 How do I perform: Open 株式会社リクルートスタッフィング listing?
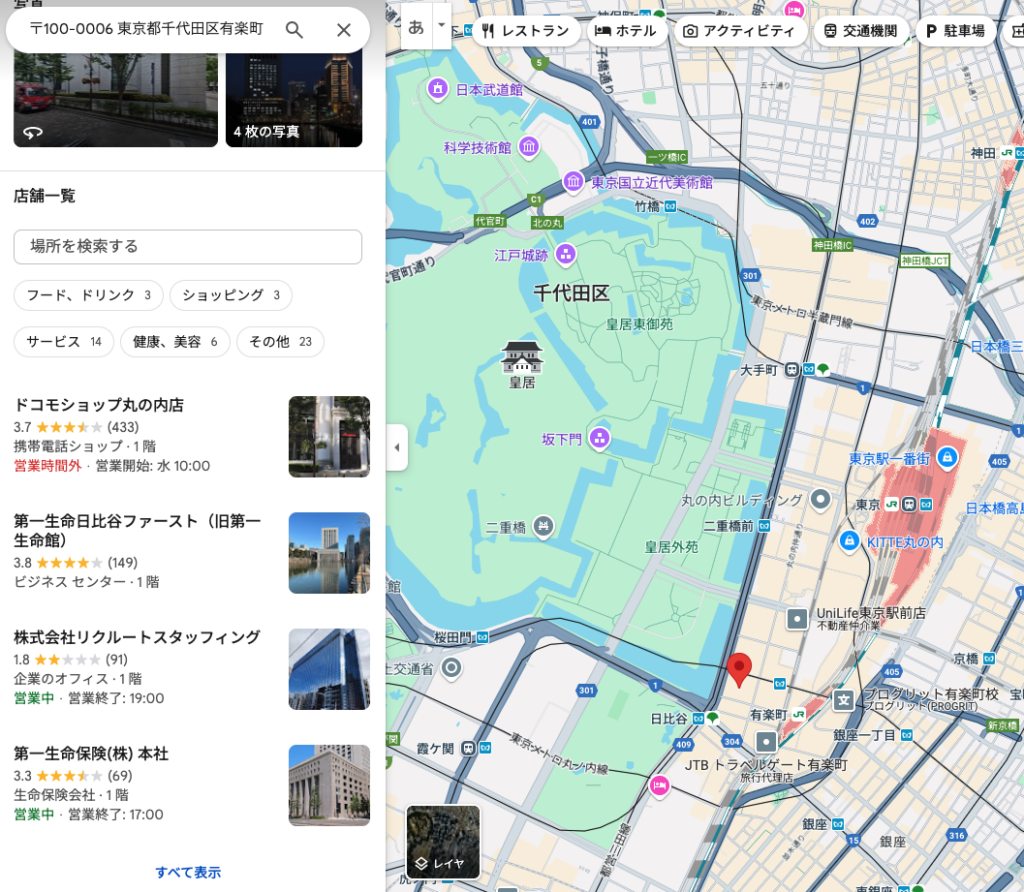click(x=192, y=669)
